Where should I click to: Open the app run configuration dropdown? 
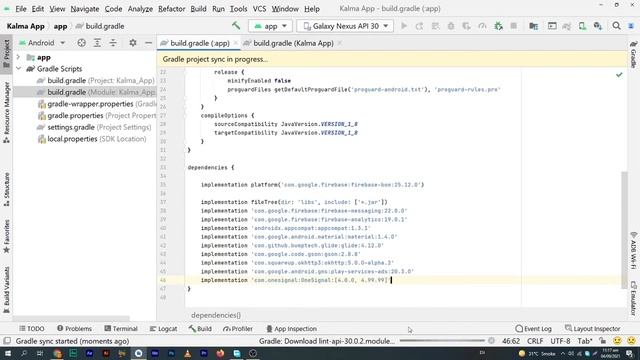pyautogui.click(x=270, y=26)
